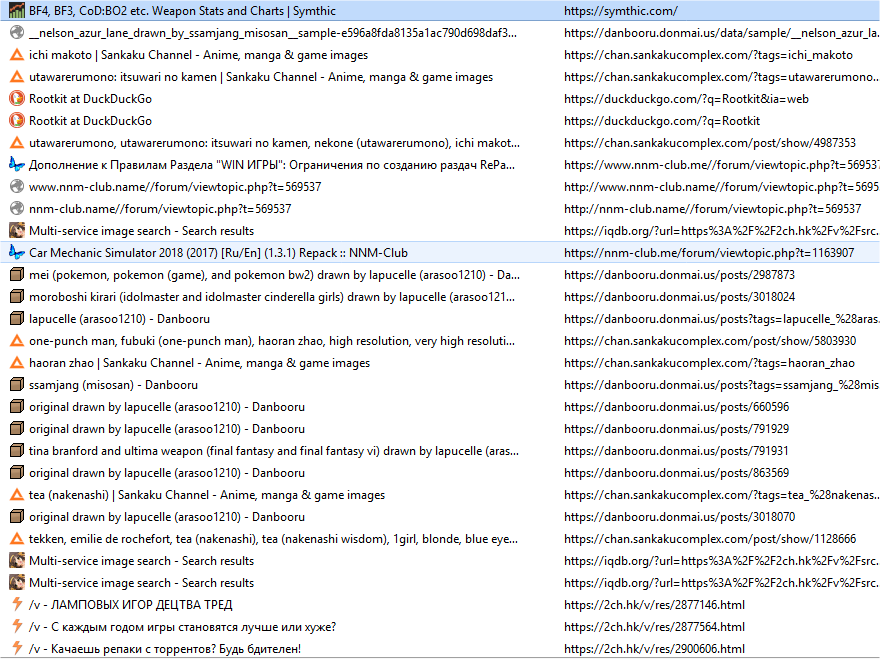Click the URL danbooru.donmai.us/posts/791931
The width and height of the screenshot is (880, 659).
point(676,451)
